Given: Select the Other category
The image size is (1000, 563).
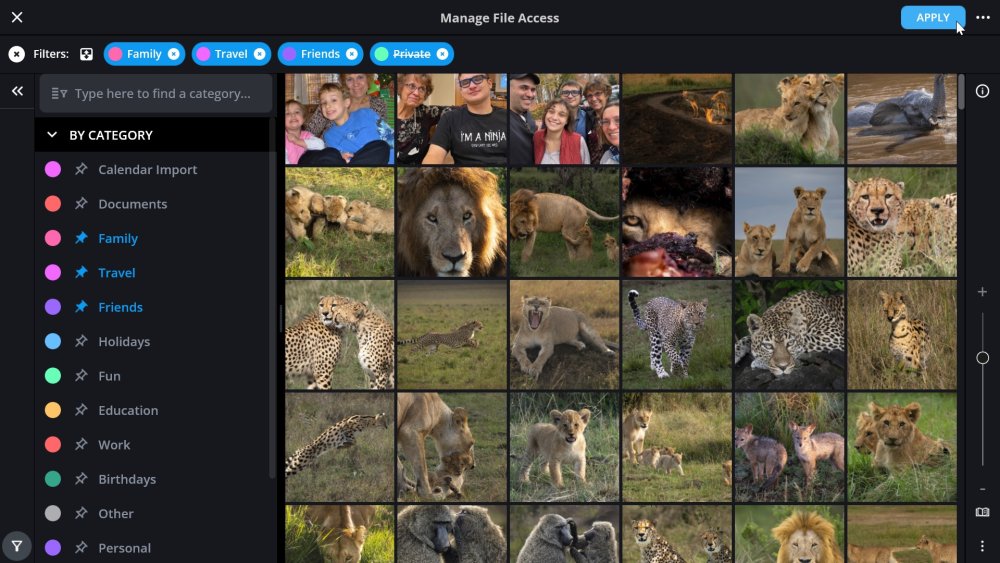Looking at the screenshot, I should pos(115,514).
